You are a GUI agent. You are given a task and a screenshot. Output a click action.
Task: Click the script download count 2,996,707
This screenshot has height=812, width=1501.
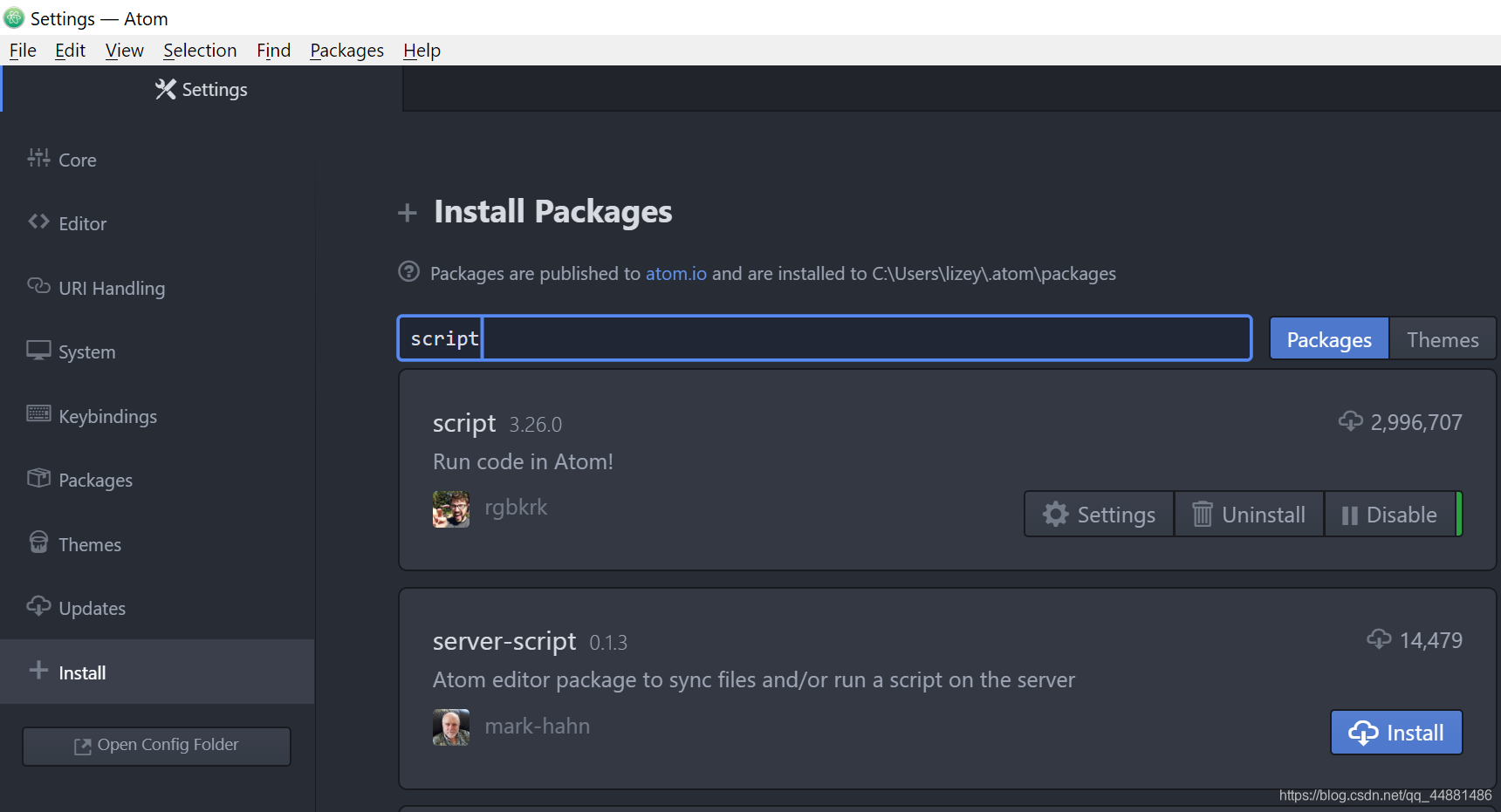point(1415,423)
